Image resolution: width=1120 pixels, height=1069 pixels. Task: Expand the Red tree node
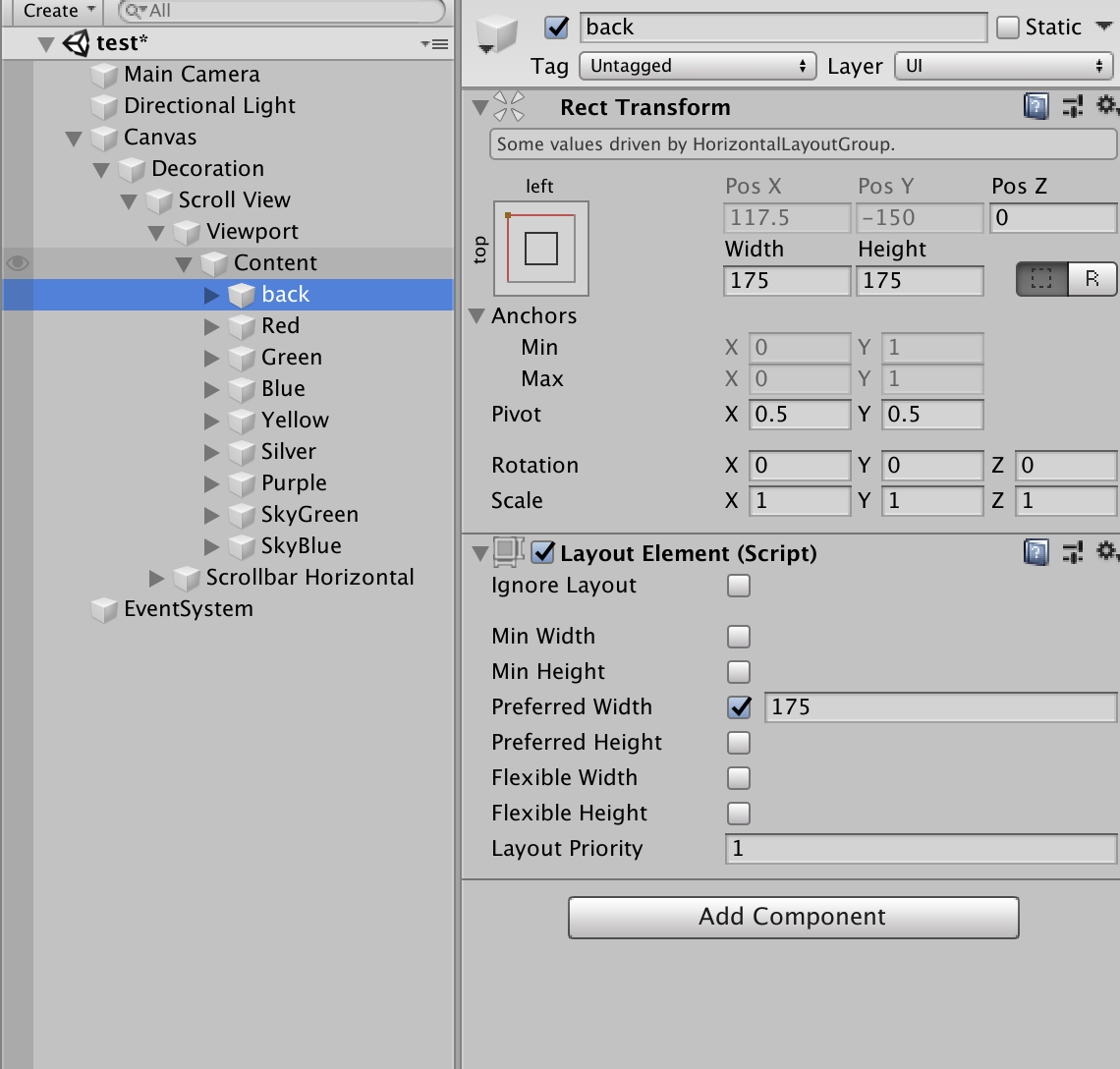point(211,326)
